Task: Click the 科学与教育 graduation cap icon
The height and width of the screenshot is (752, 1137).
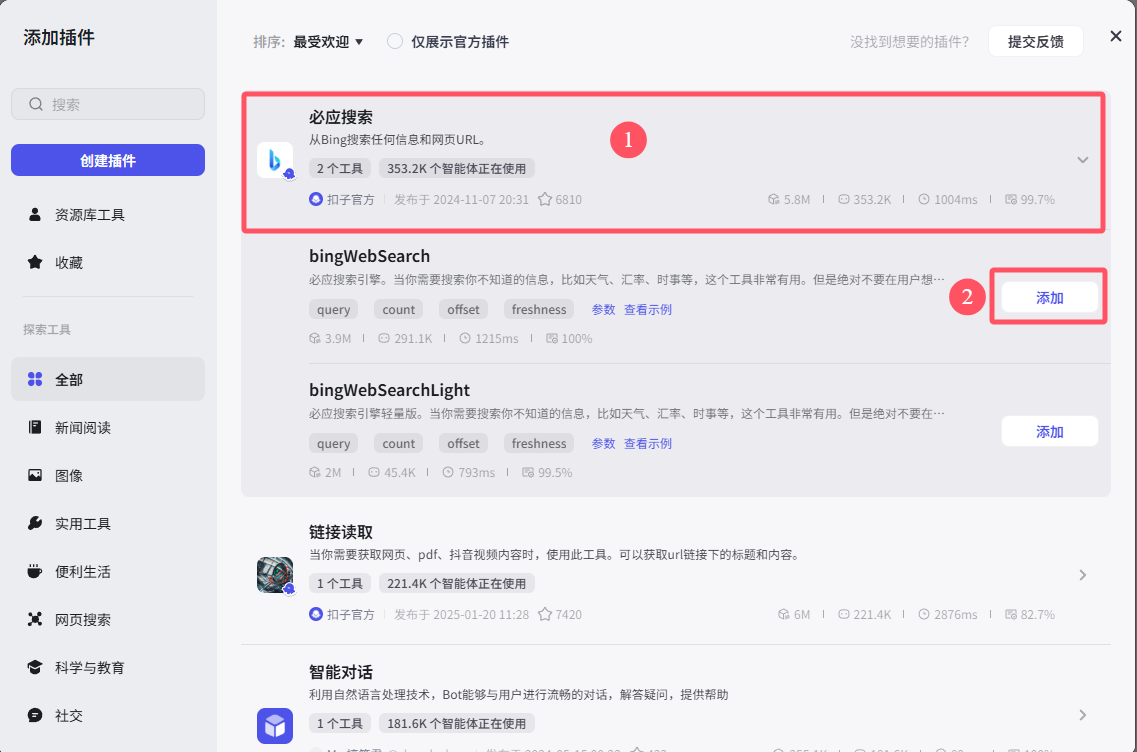Action: 35,667
